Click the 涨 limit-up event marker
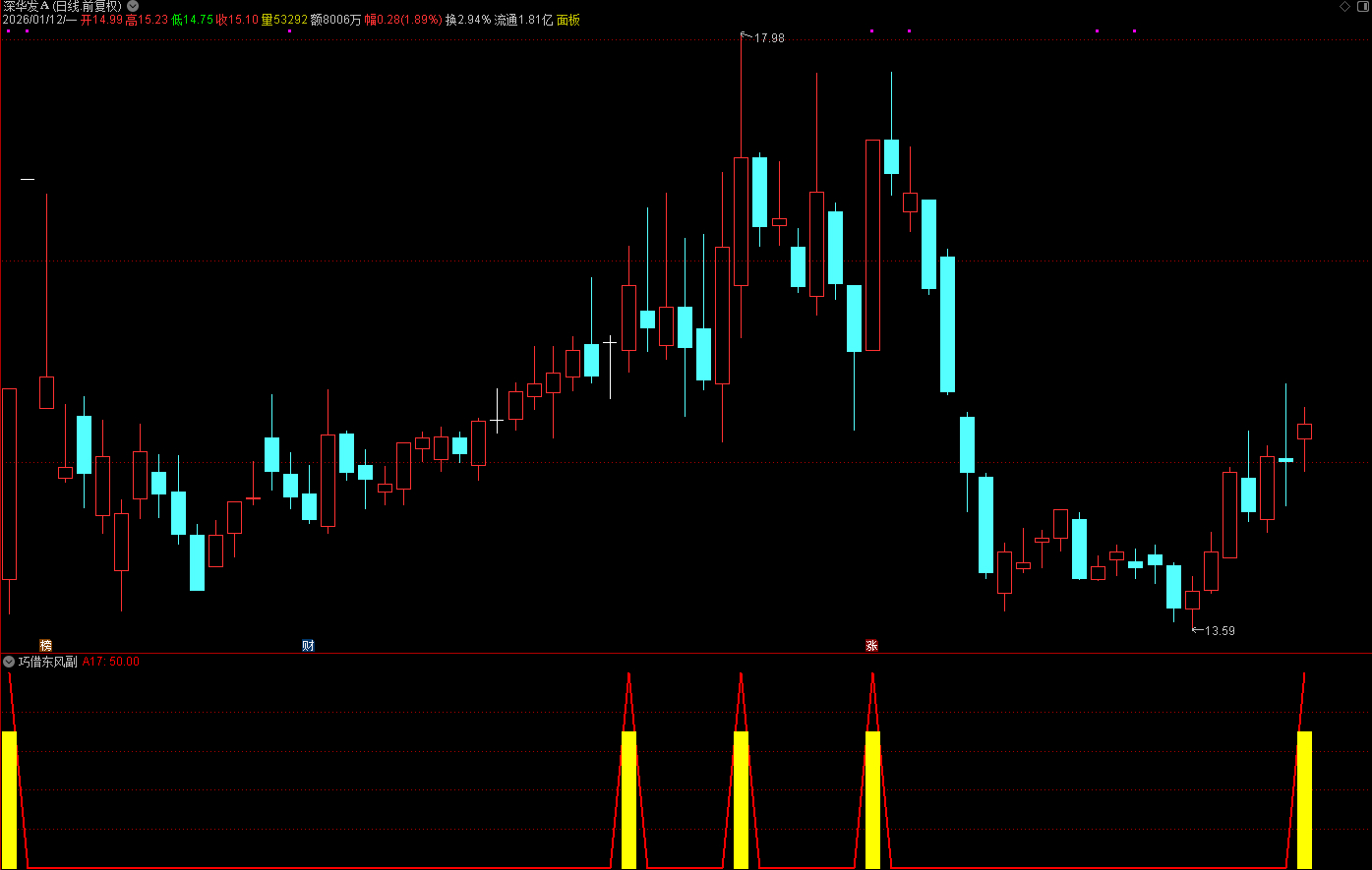1372x870 pixels. 871,645
